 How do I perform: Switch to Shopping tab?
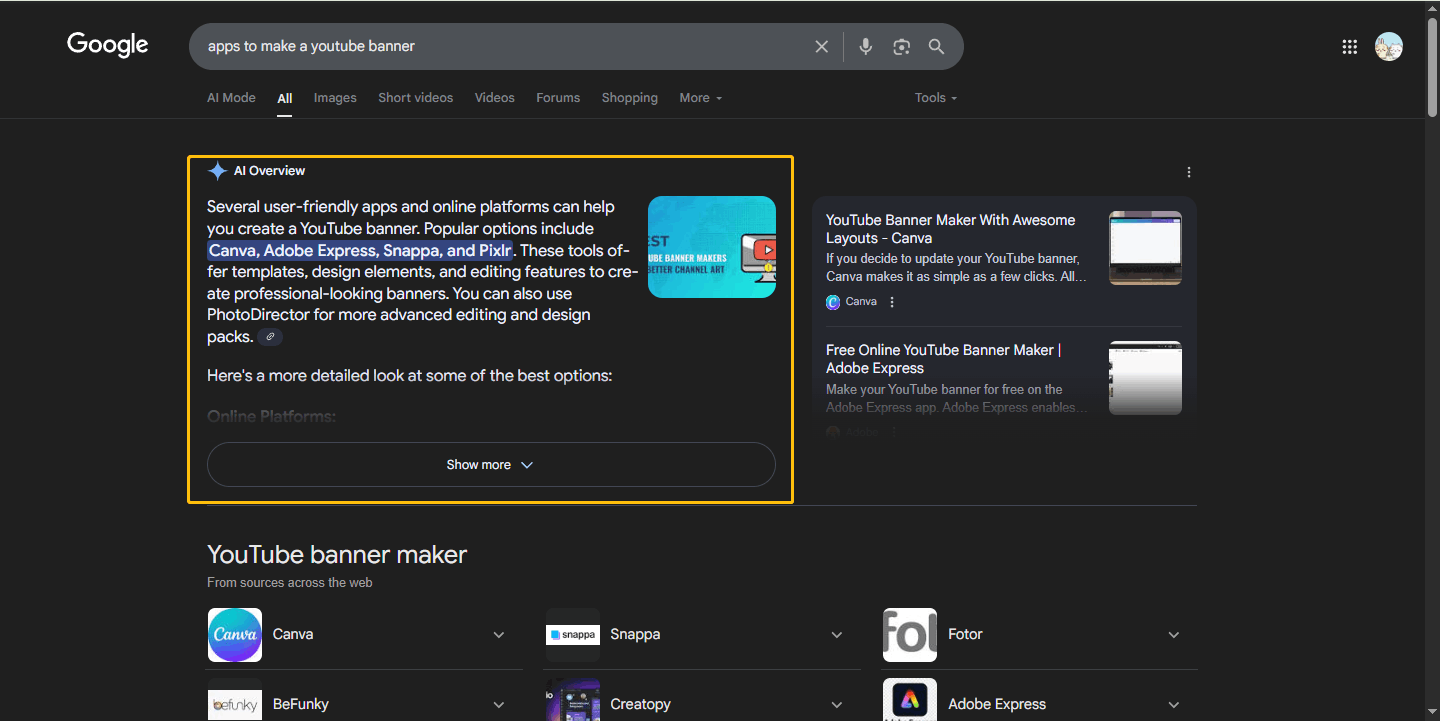(630, 98)
